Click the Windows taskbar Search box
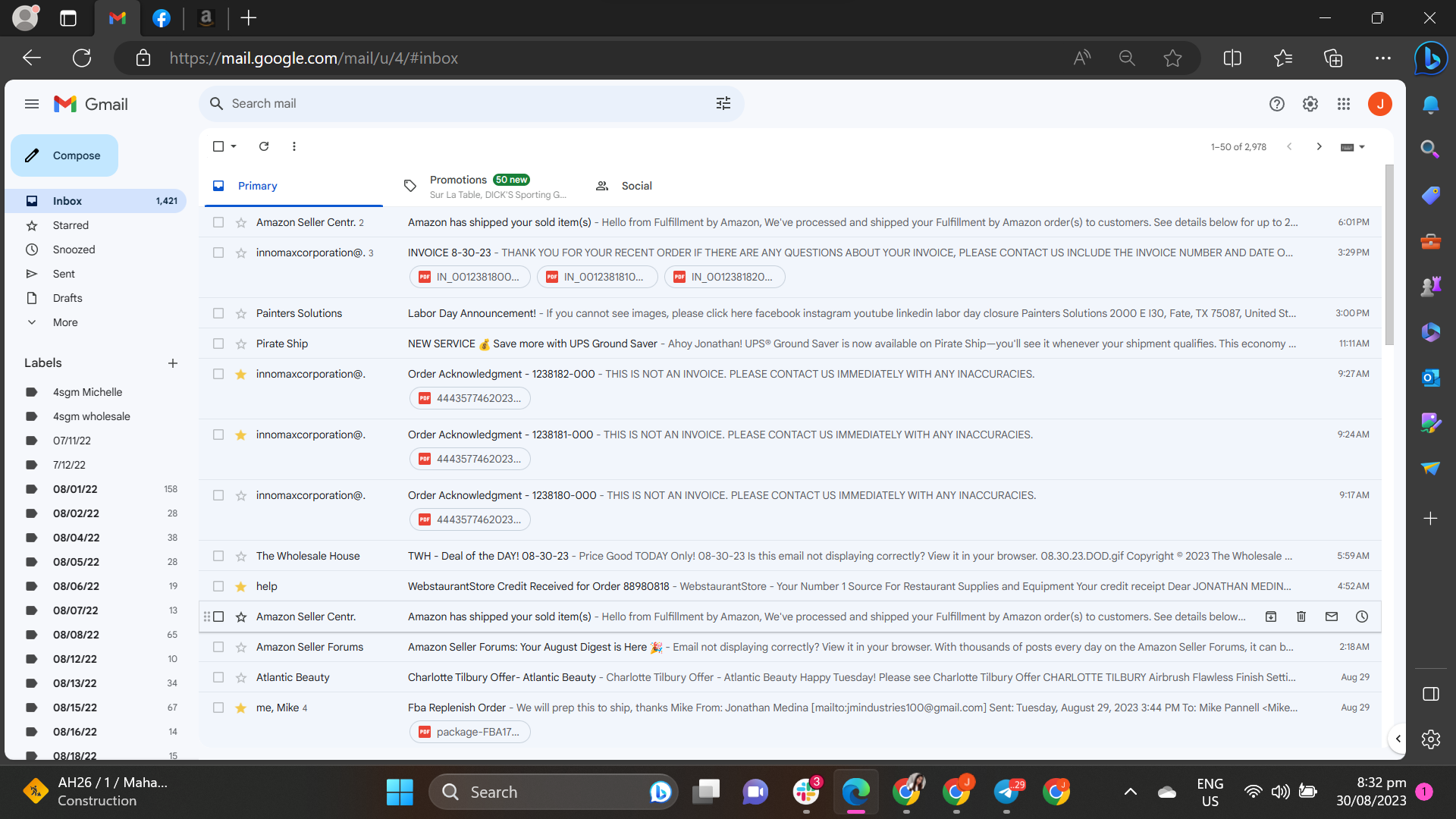The image size is (1456, 819). coord(554,792)
